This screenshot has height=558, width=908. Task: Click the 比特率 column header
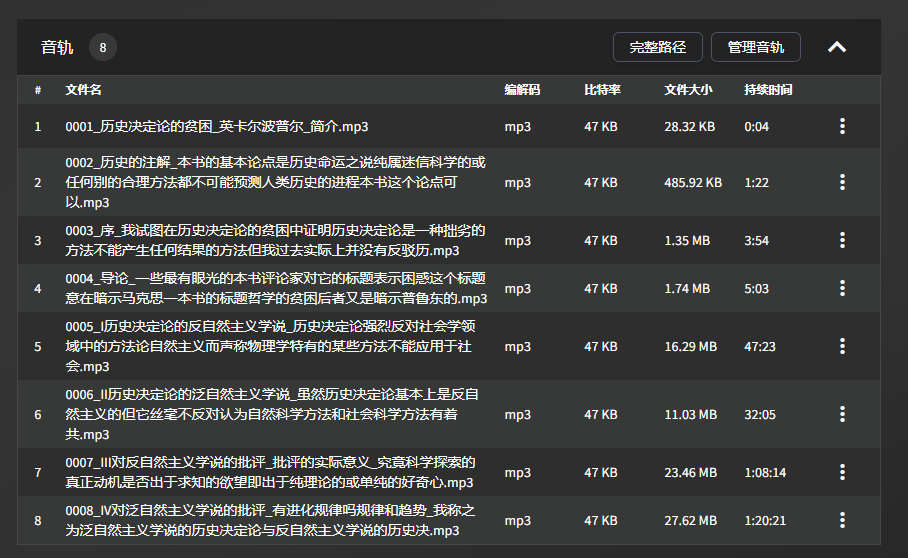pyautogui.click(x=602, y=90)
